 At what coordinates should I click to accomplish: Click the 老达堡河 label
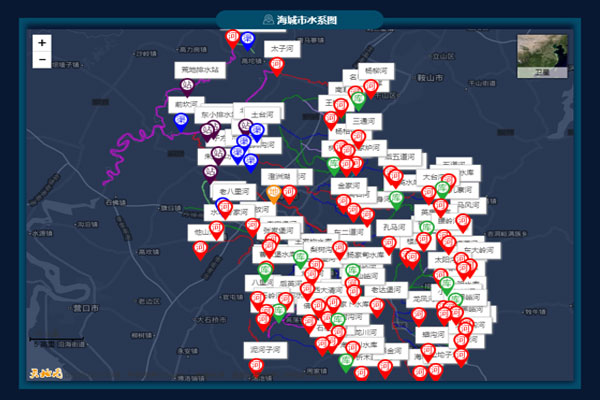tap(386, 290)
